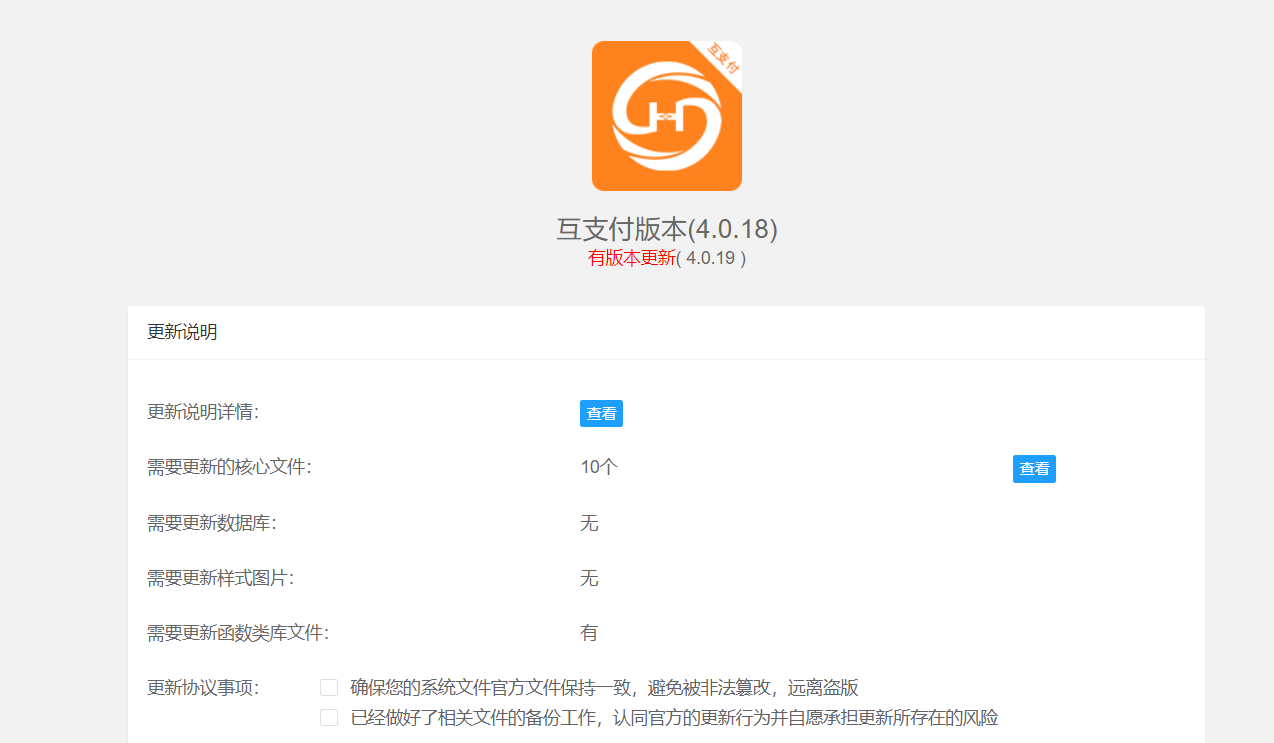The image size is (1274, 743).
Task: Click 查看 button for 需要更新的核心文件
Action: coord(1034,469)
